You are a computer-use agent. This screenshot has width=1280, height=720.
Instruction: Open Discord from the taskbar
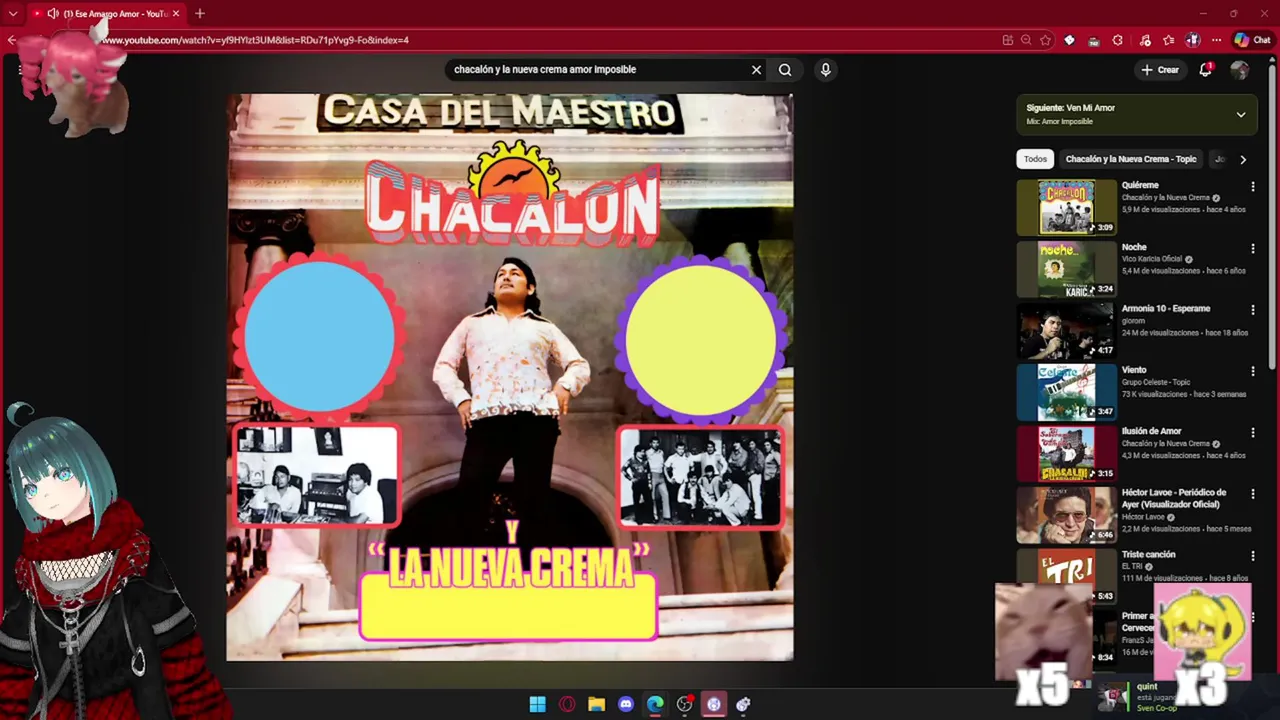click(626, 704)
